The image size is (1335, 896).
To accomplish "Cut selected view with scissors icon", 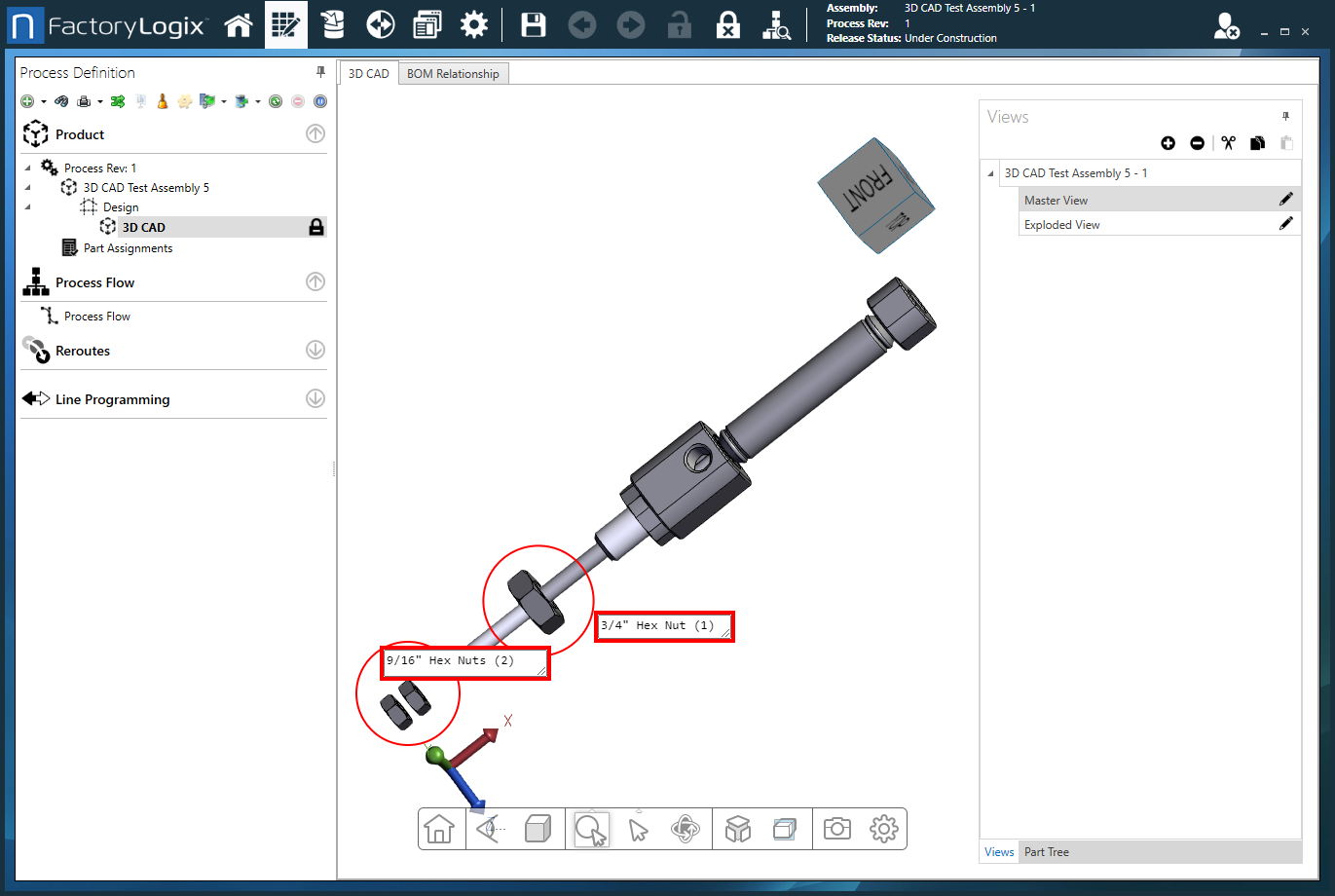I will point(1228,143).
